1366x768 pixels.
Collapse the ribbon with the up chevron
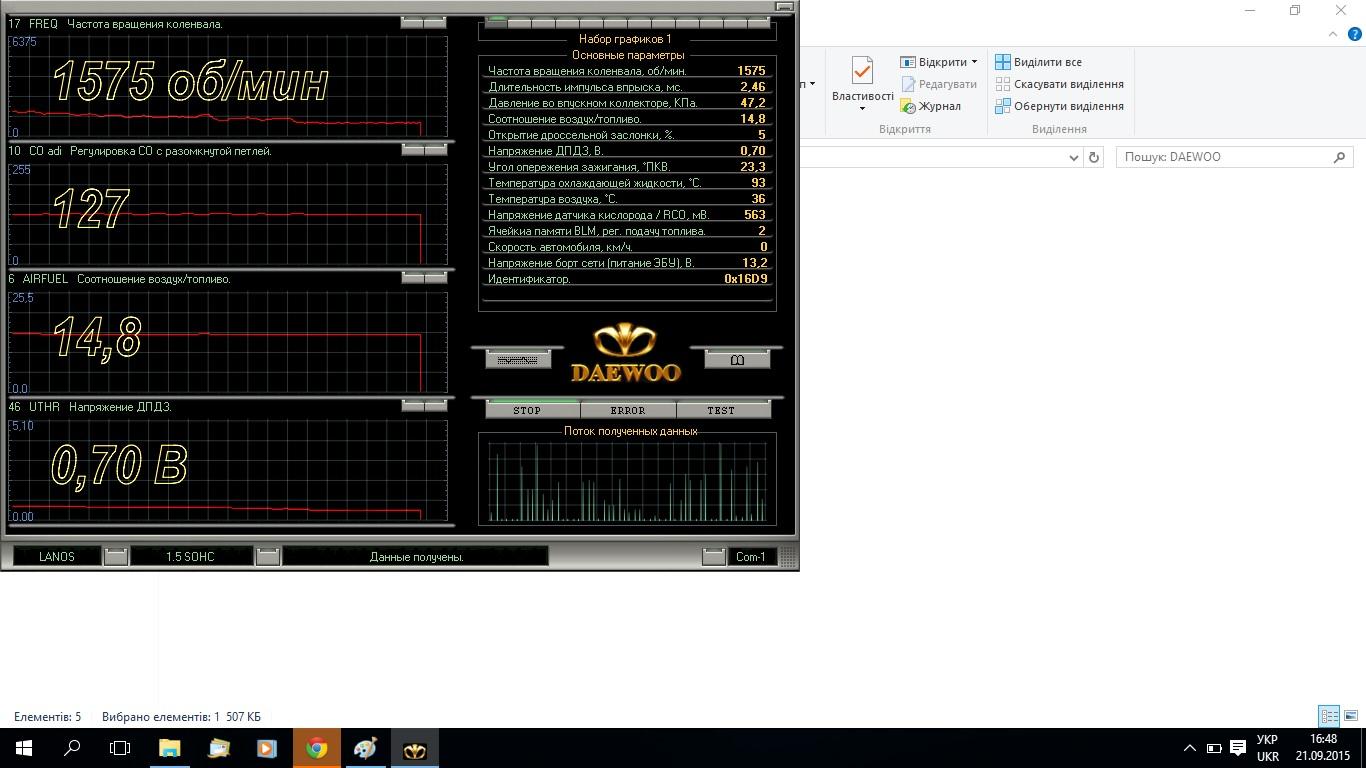1333,34
